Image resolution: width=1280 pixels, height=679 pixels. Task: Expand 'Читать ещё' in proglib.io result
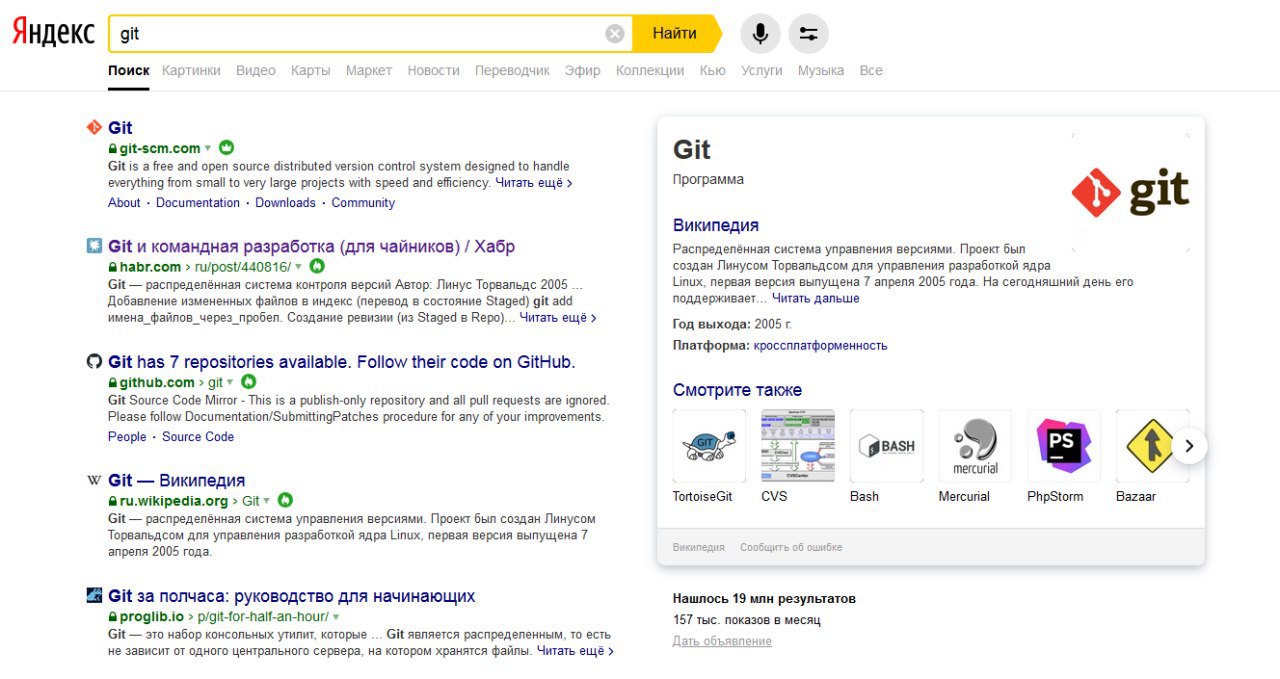(575, 650)
